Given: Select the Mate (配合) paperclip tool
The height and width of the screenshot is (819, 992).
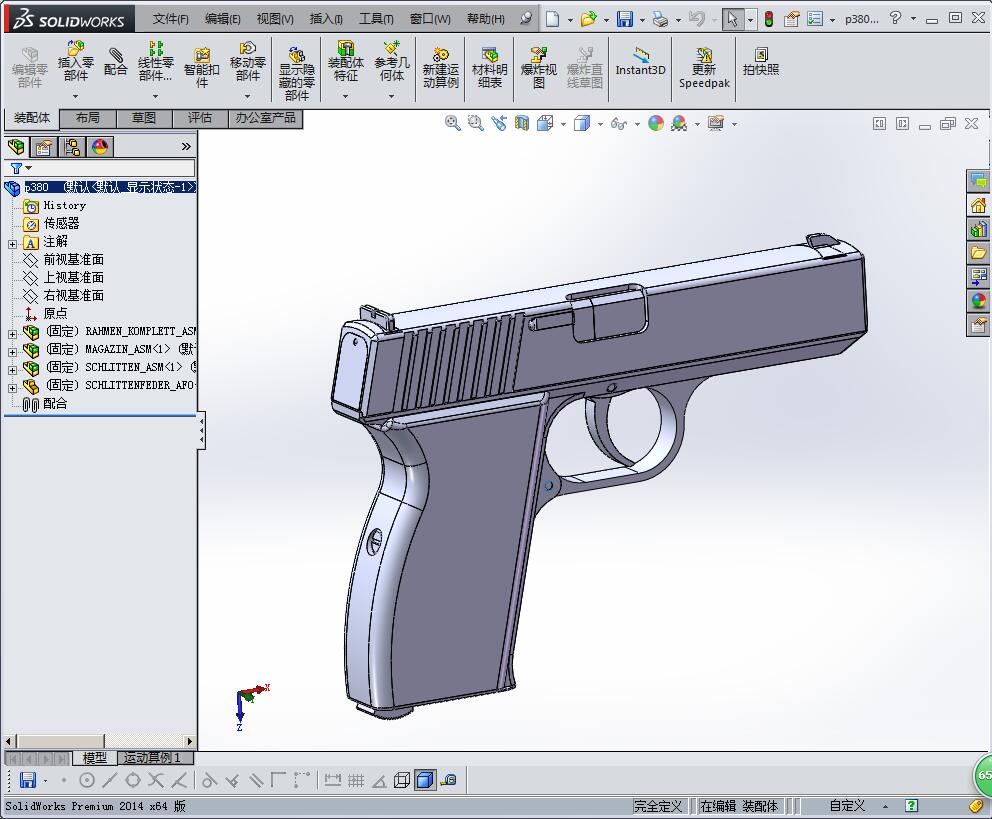Looking at the screenshot, I should click(115, 61).
